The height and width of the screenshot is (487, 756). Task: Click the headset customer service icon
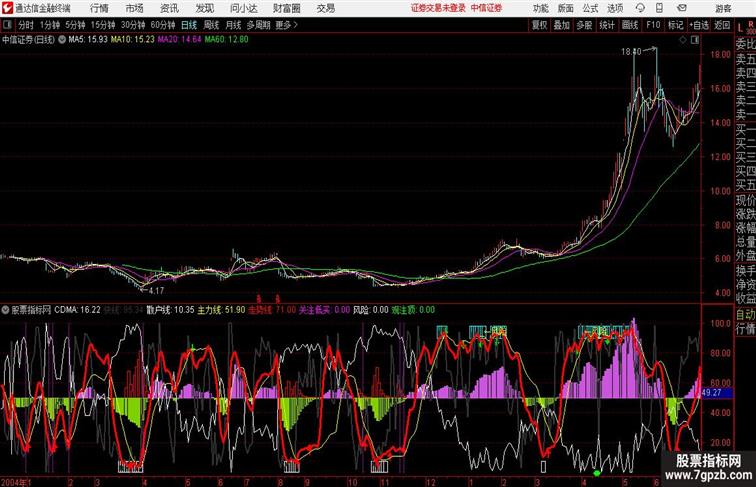pyautogui.click(x=640, y=8)
